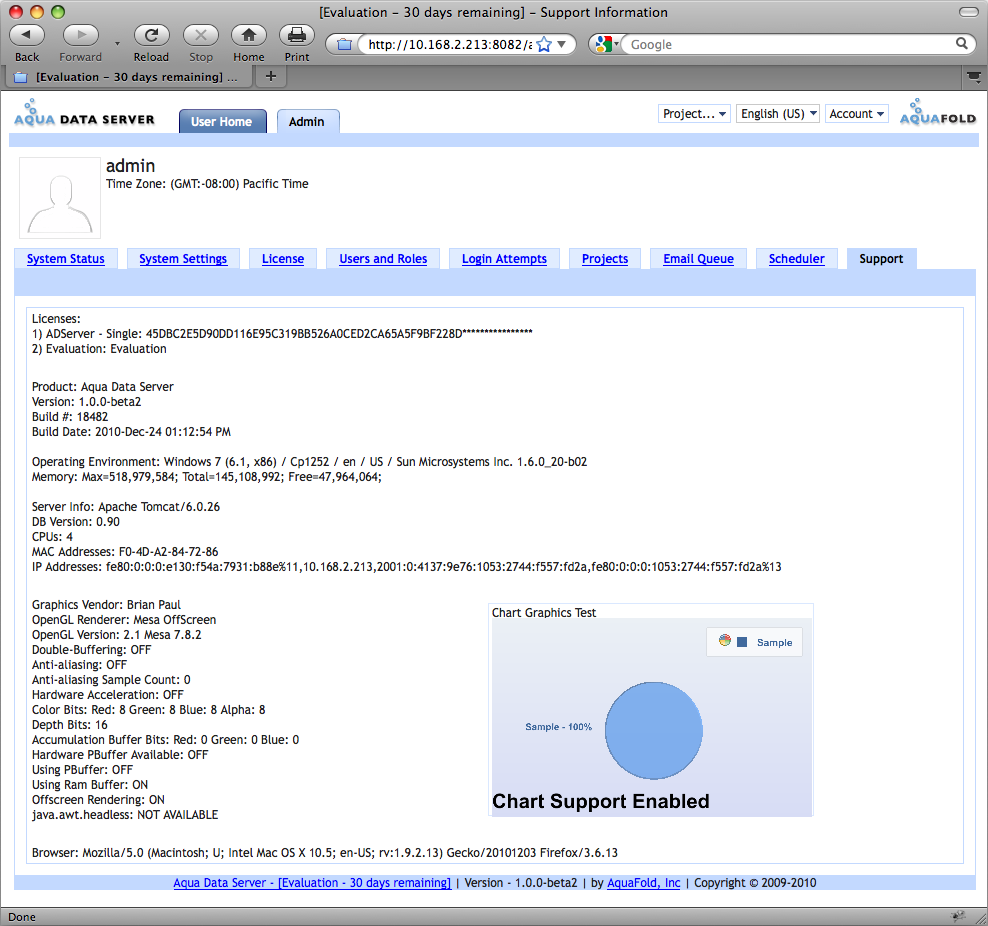The width and height of the screenshot is (988, 926).
Task: Select the Admin tab
Action: 307,122
